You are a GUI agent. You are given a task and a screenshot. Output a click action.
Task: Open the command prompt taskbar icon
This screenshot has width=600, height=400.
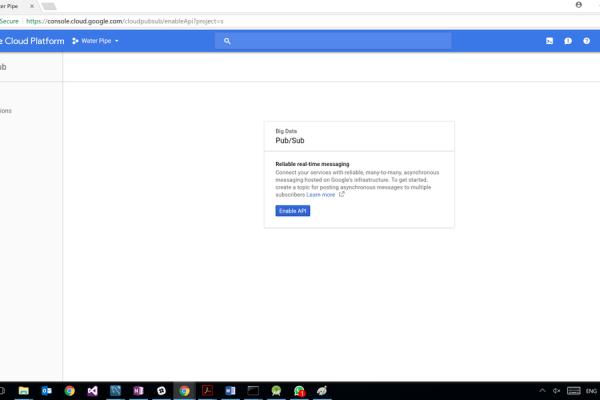coord(253,391)
